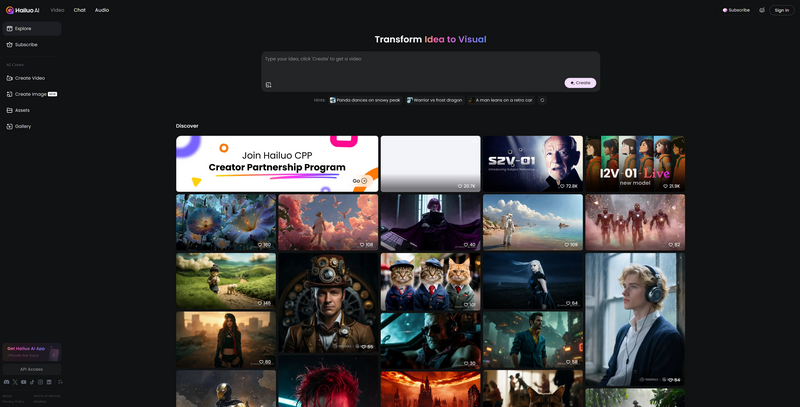Open the three uniformed cats thumbnail
Screen dimensions: 800x407
(431, 282)
